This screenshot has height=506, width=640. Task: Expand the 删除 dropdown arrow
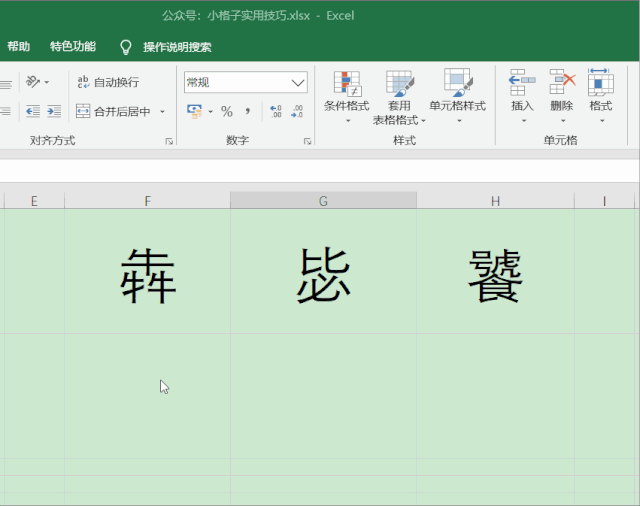(563, 121)
